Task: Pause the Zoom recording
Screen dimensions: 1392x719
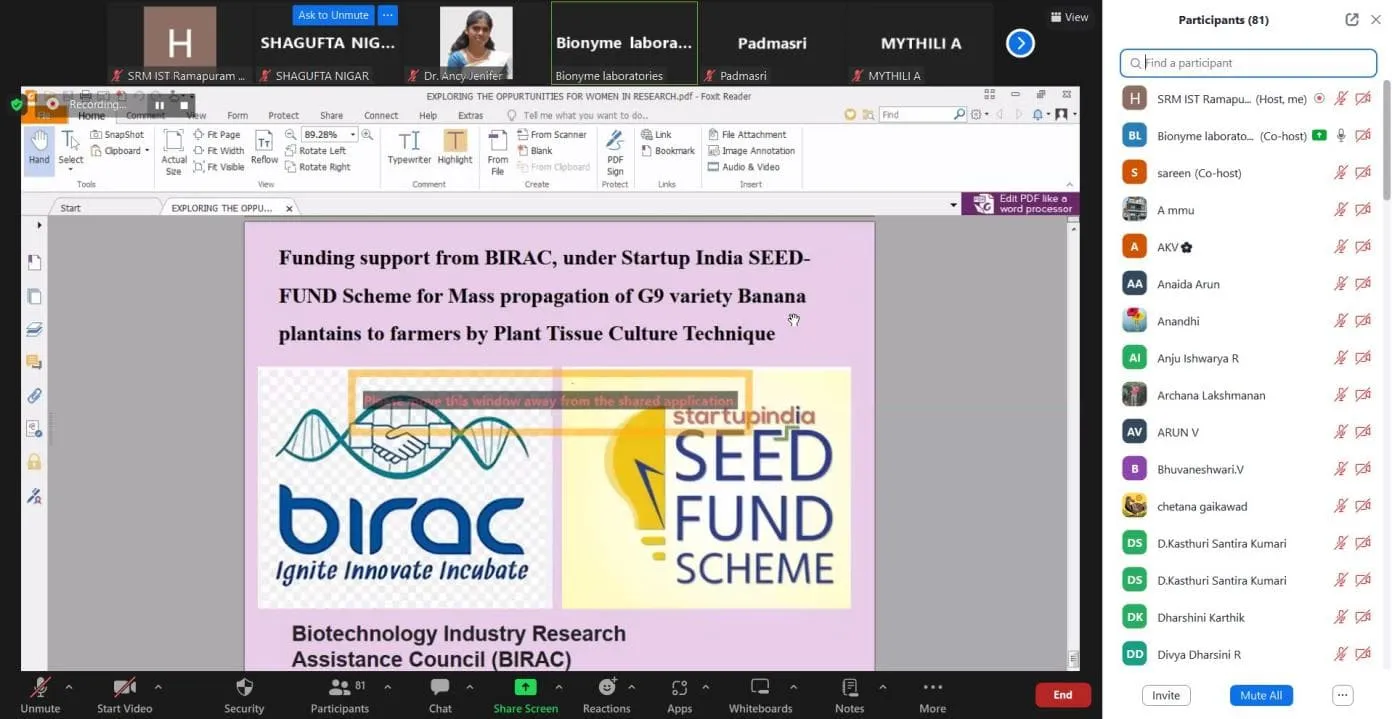Action: tap(159, 105)
